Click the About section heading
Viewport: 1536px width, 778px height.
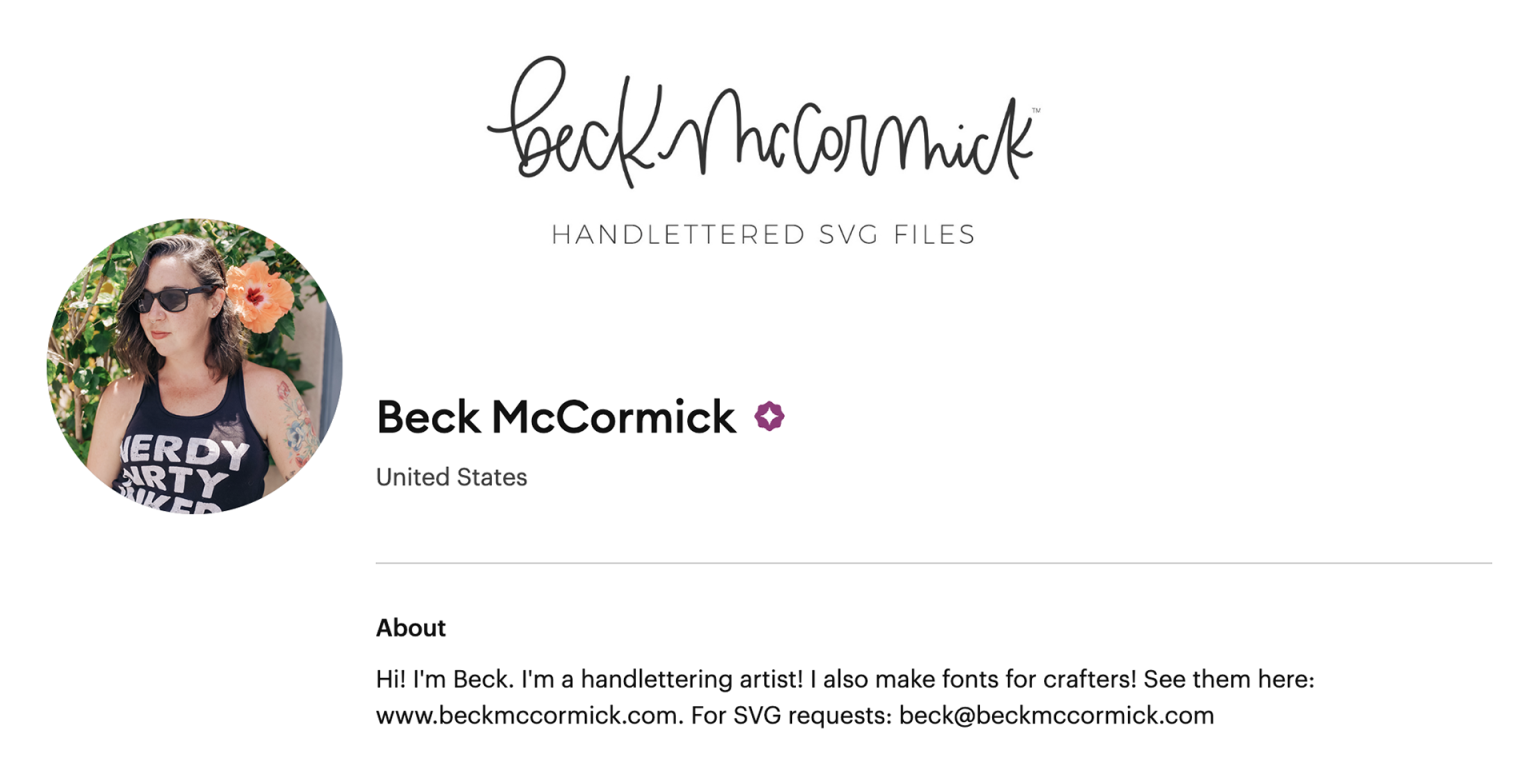[x=411, y=628]
